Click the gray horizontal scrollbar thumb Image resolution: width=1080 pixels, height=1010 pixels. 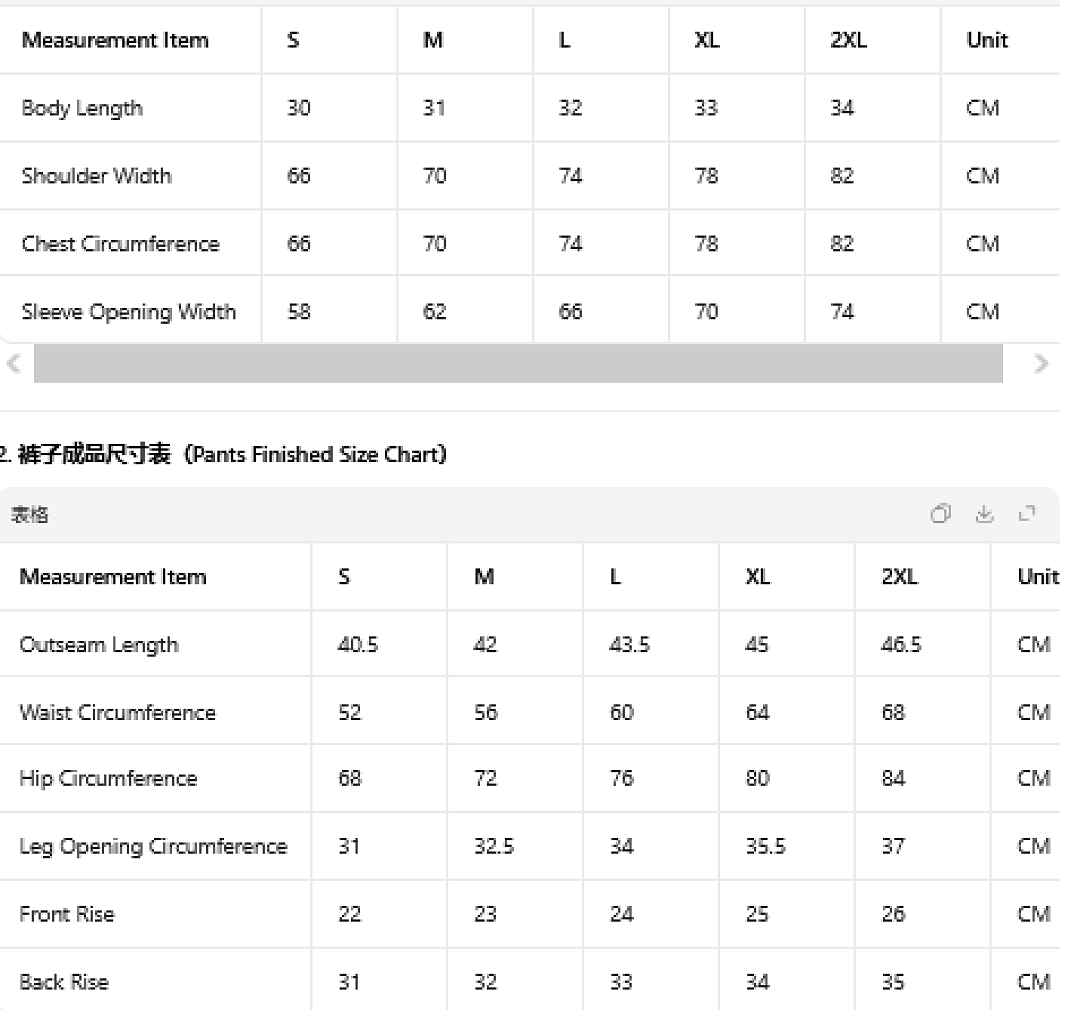pos(518,364)
